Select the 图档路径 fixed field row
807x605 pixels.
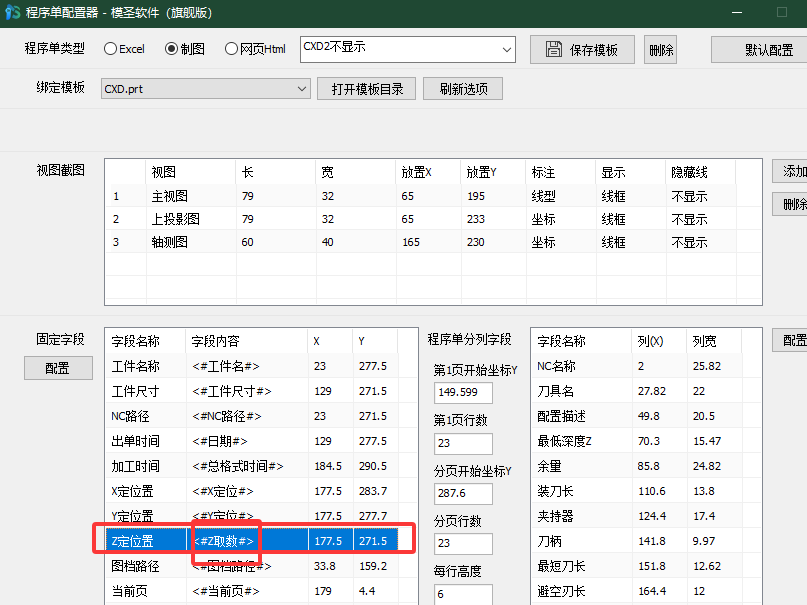260,566
